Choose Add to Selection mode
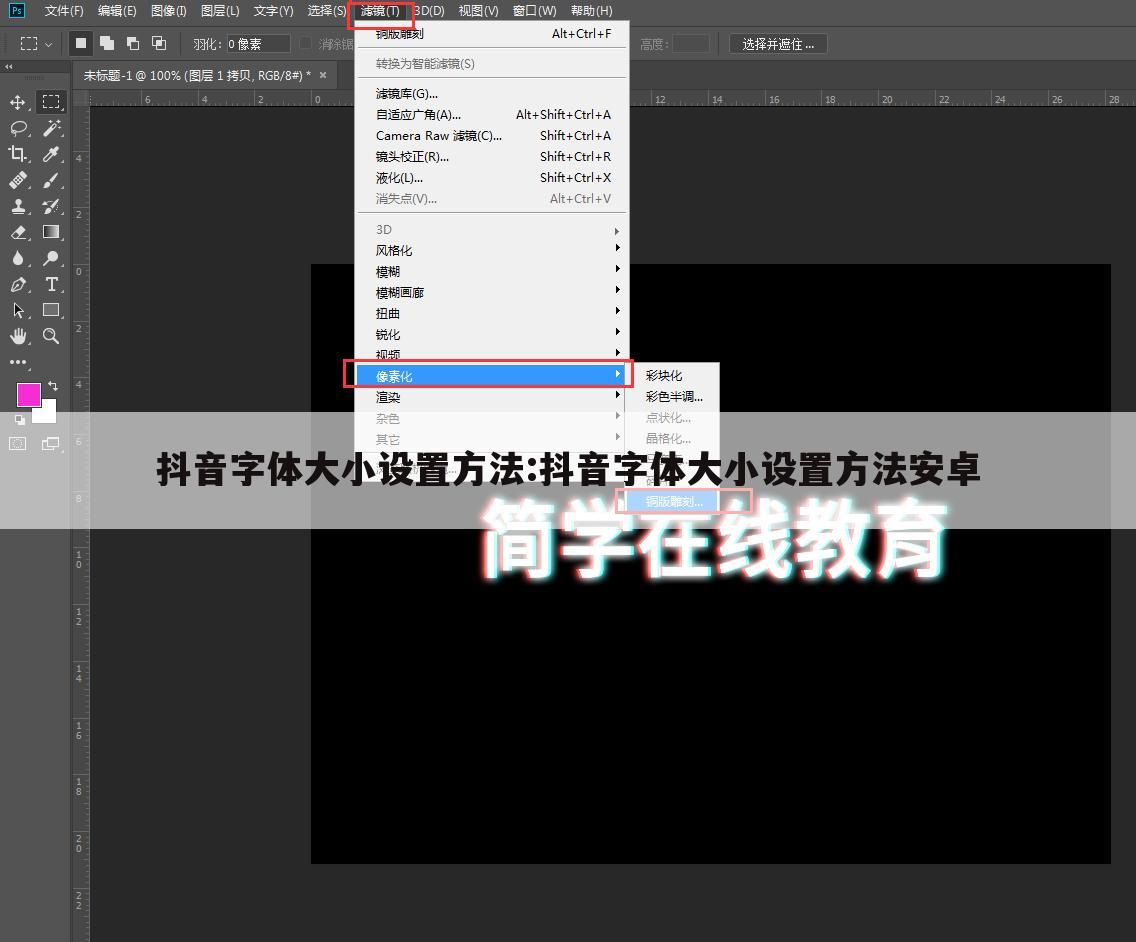The height and width of the screenshot is (942, 1136). coord(107,43)
